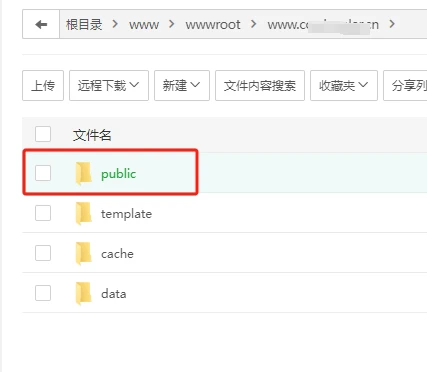Open the 收藏夹 dropdown
This screenshot has height=372, width=427.
tap(344, 85)
